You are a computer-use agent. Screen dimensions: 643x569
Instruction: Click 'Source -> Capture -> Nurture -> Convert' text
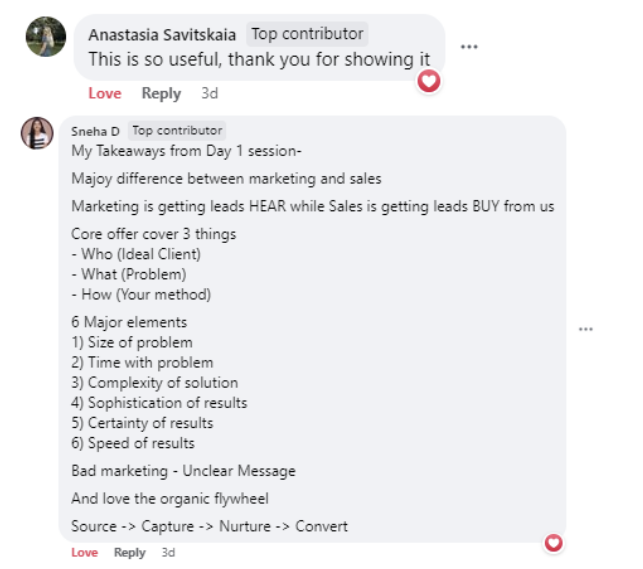tap(209, 526)
